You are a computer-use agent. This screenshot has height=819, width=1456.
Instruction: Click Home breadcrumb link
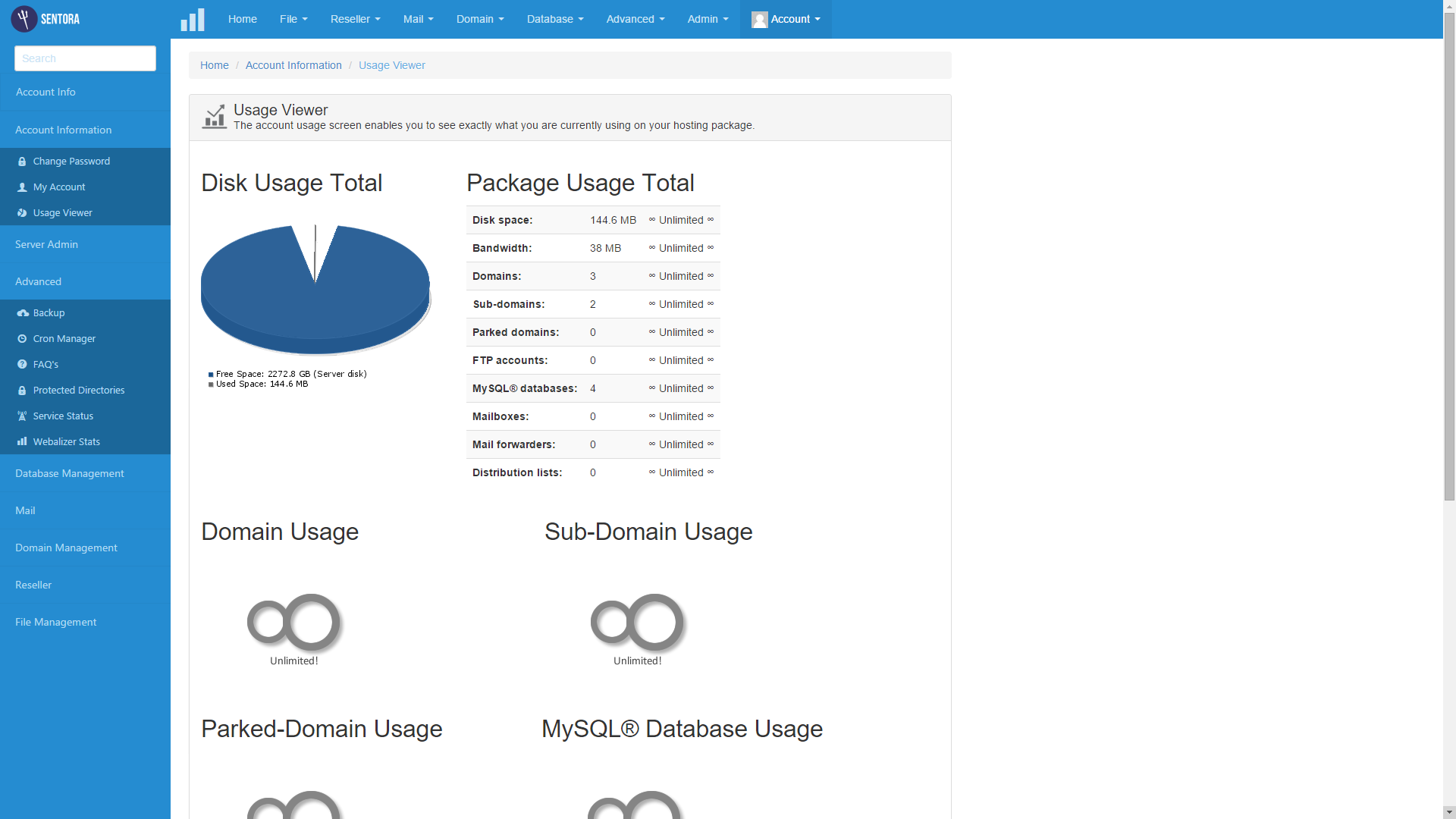click(214, 65)
